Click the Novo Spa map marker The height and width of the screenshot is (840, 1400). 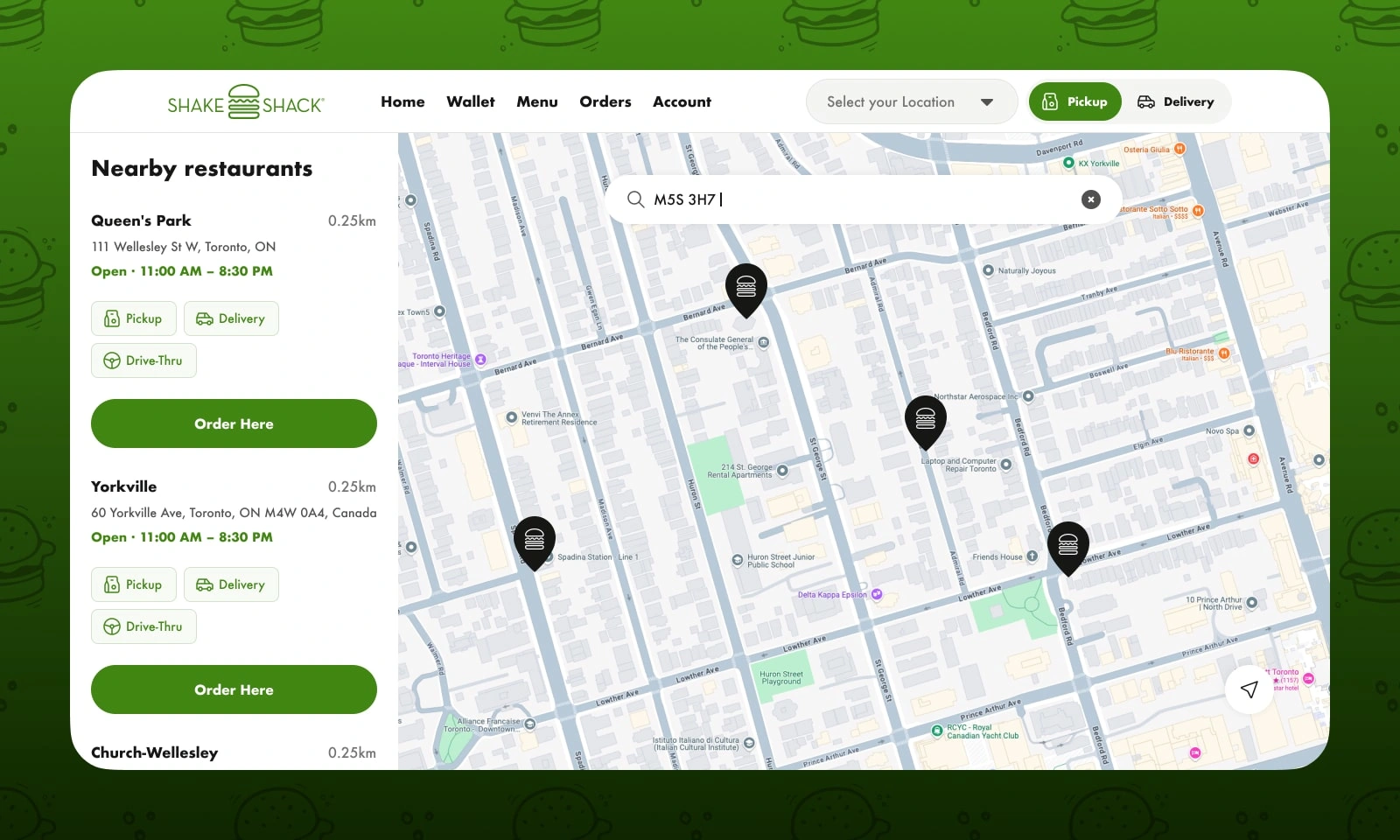coord(1249,430)
